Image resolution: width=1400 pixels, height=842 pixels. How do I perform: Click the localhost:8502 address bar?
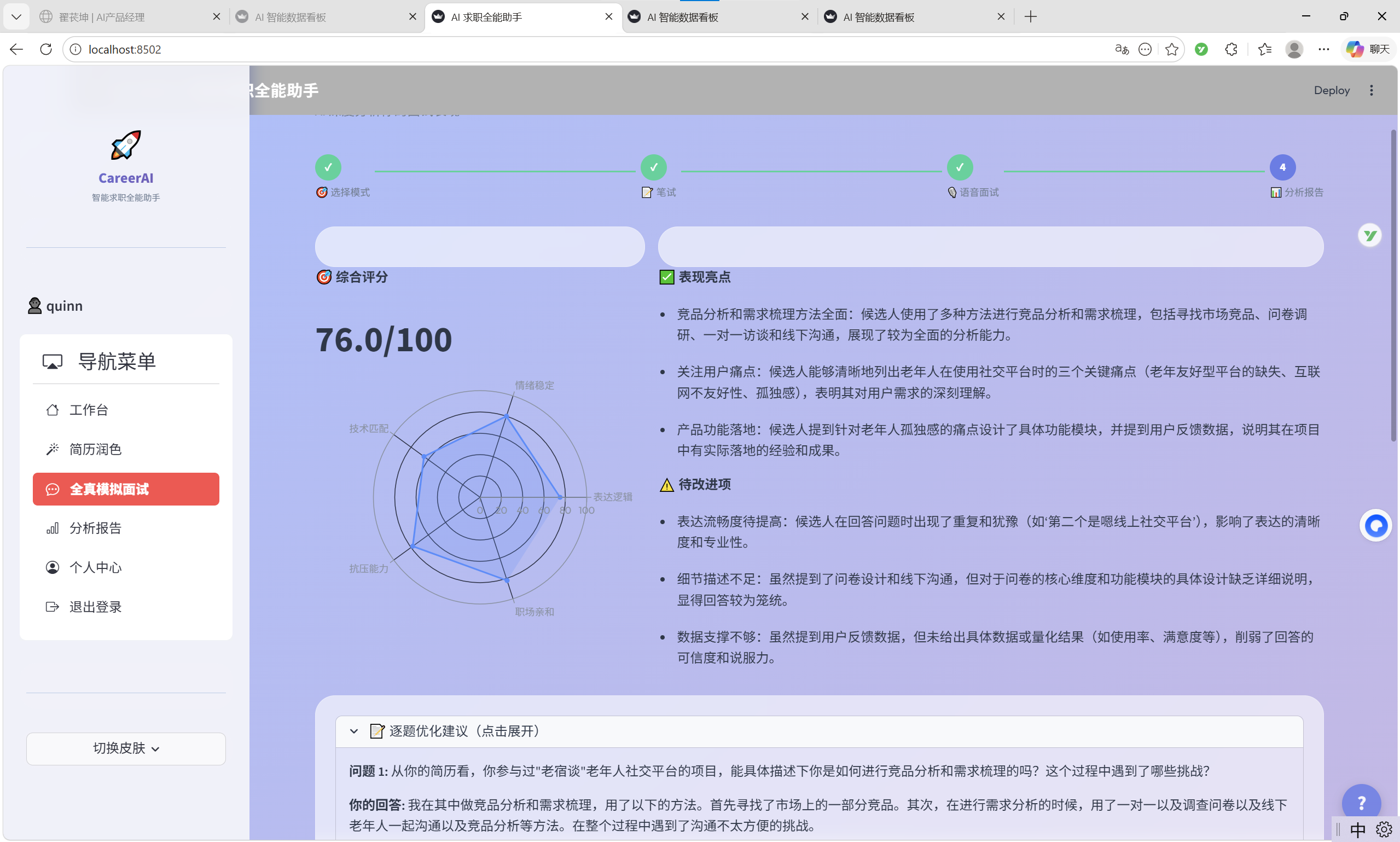tap(124, 49)
